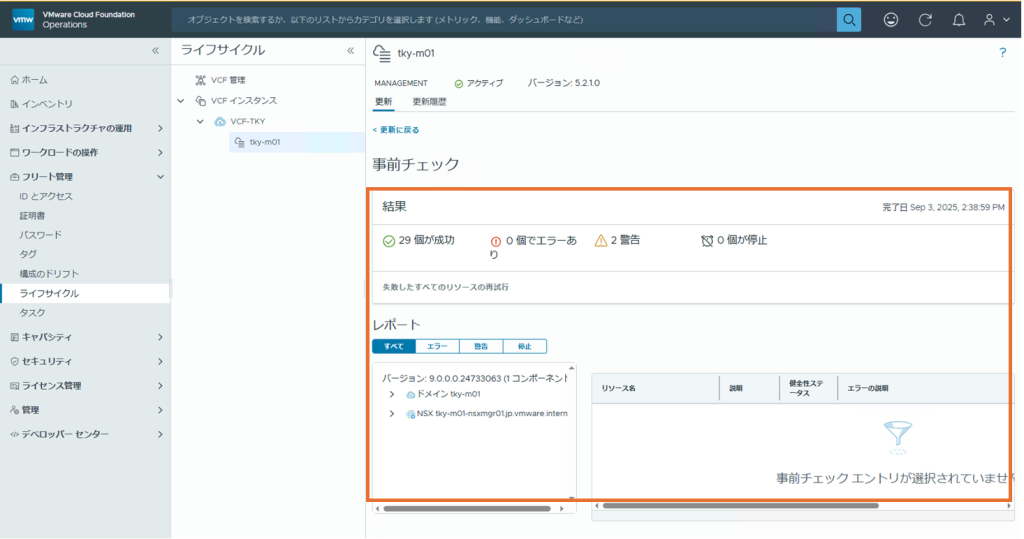Screen dimensions: 1024x539
Task: Select the 警告 report filter
Action: click(x=481, y=346)
